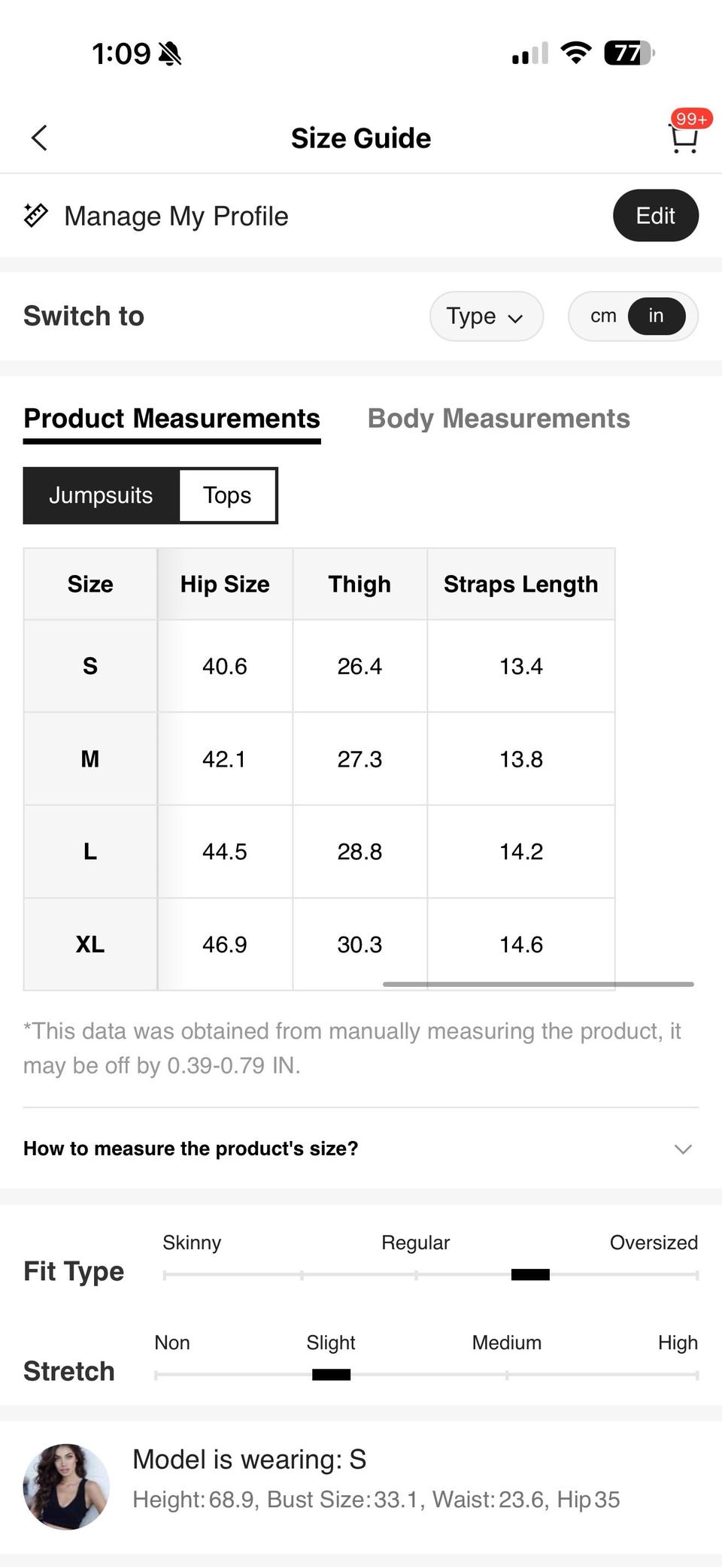722x1568 pixels.
Task: Switch units to cm
Action: tap(603, 316)
